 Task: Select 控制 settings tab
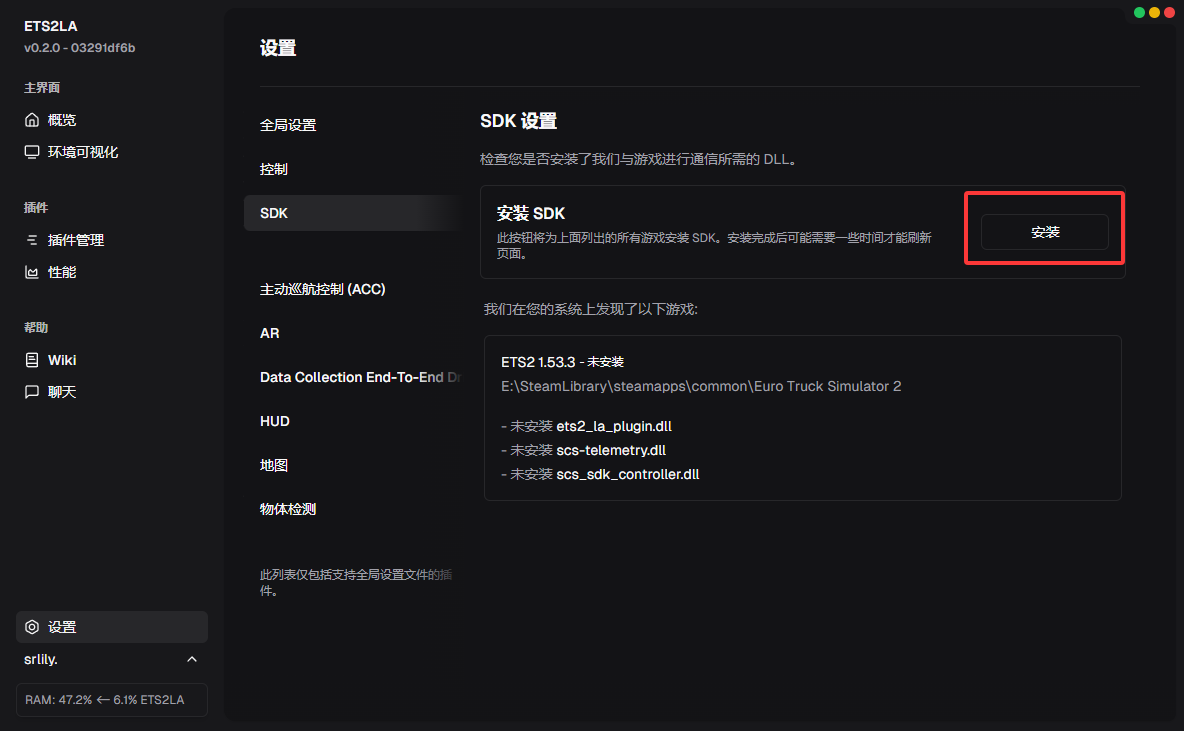click(273, 169)
